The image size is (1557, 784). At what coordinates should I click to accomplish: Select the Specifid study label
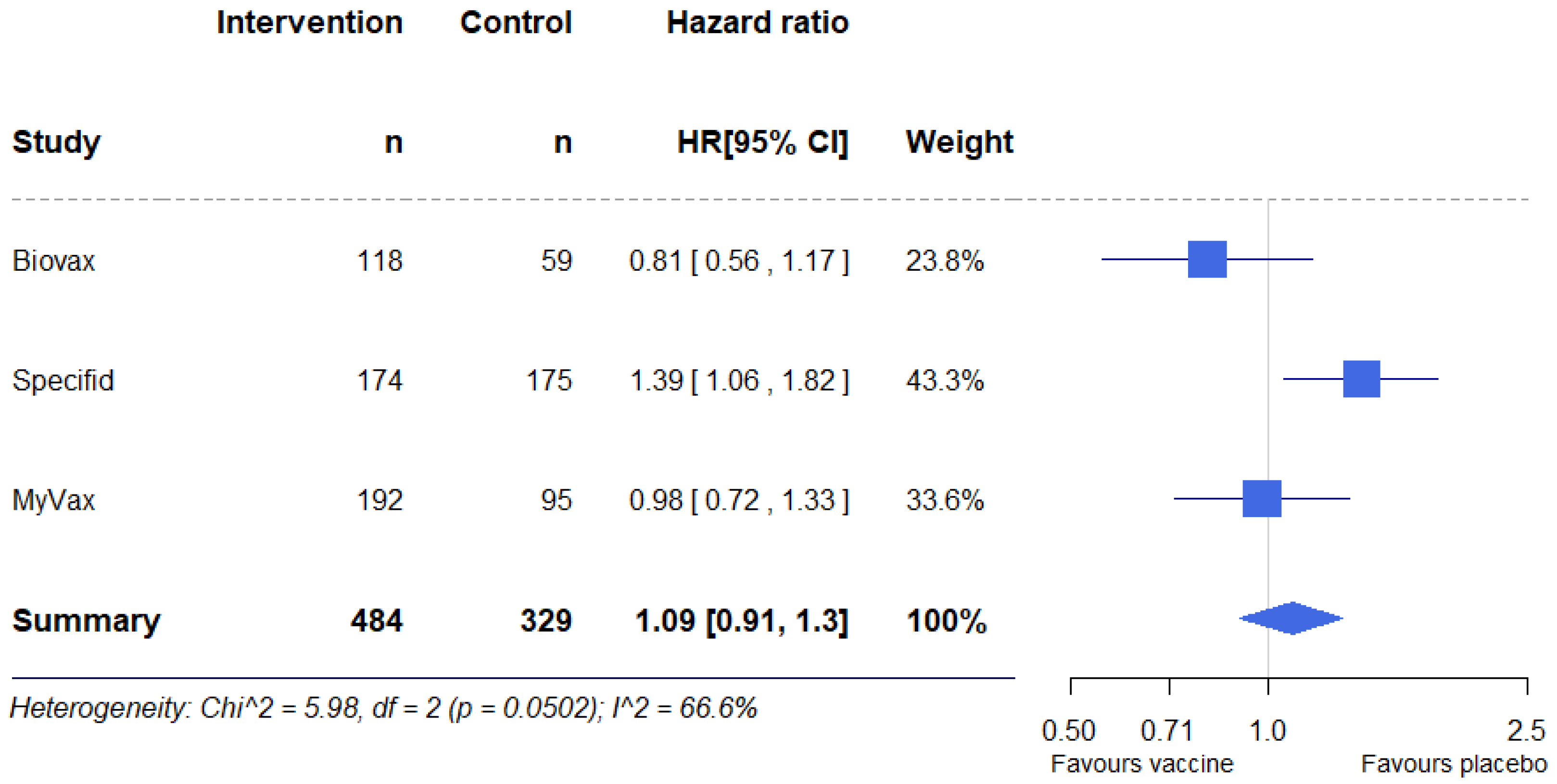63,381
